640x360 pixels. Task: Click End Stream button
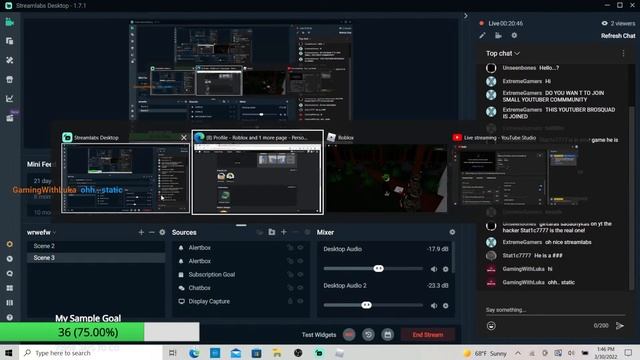point(428,335)
